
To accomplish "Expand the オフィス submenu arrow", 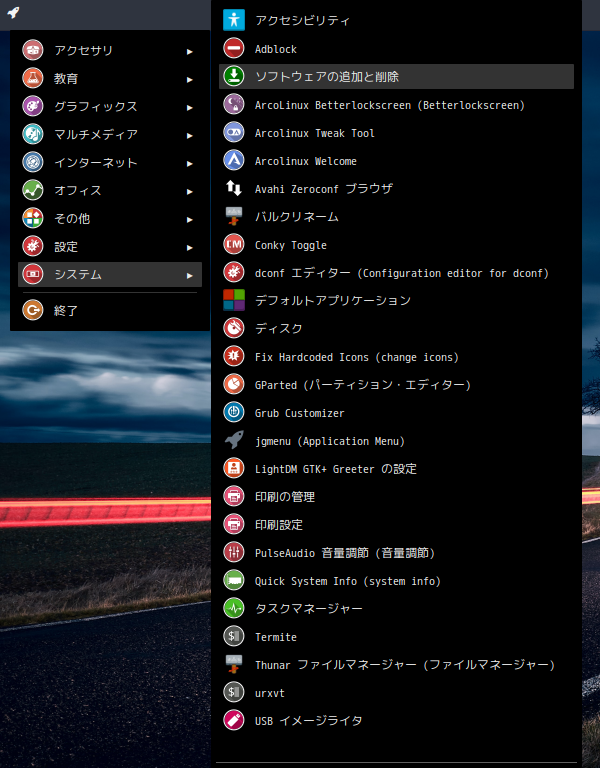I will click(190, 192).
